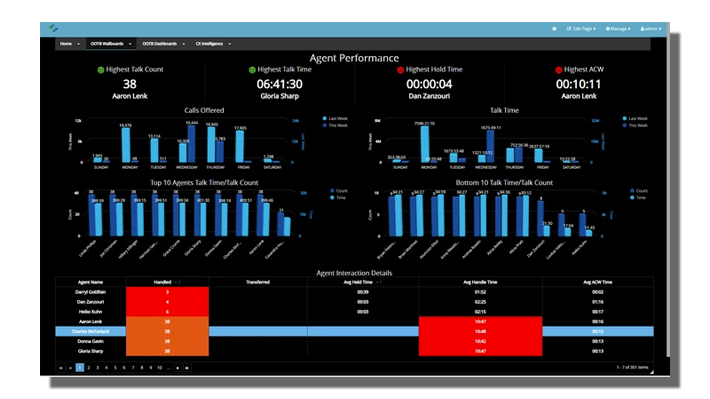Expand the arrow next to CX Intelligence
Viewport: 710px width, 399px height.
tap(230, 44)
